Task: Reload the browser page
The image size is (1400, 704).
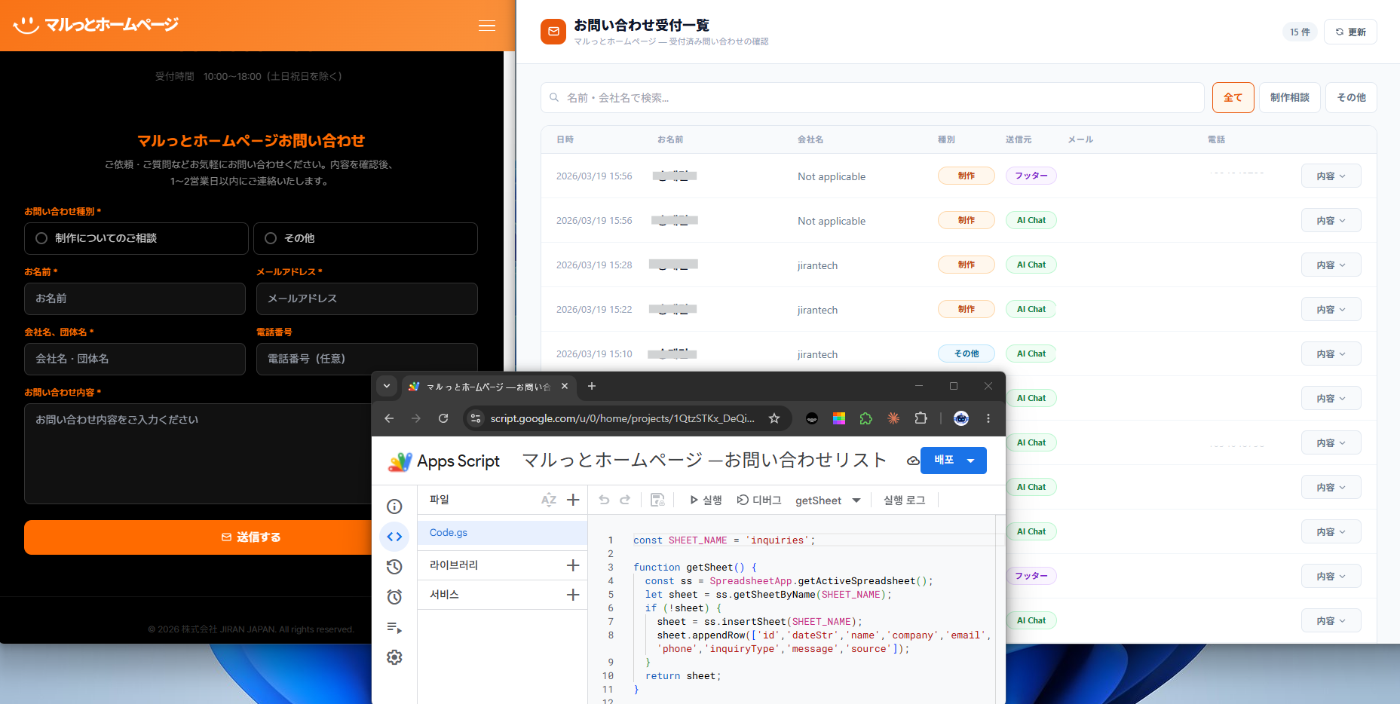Action: [443, 418]
